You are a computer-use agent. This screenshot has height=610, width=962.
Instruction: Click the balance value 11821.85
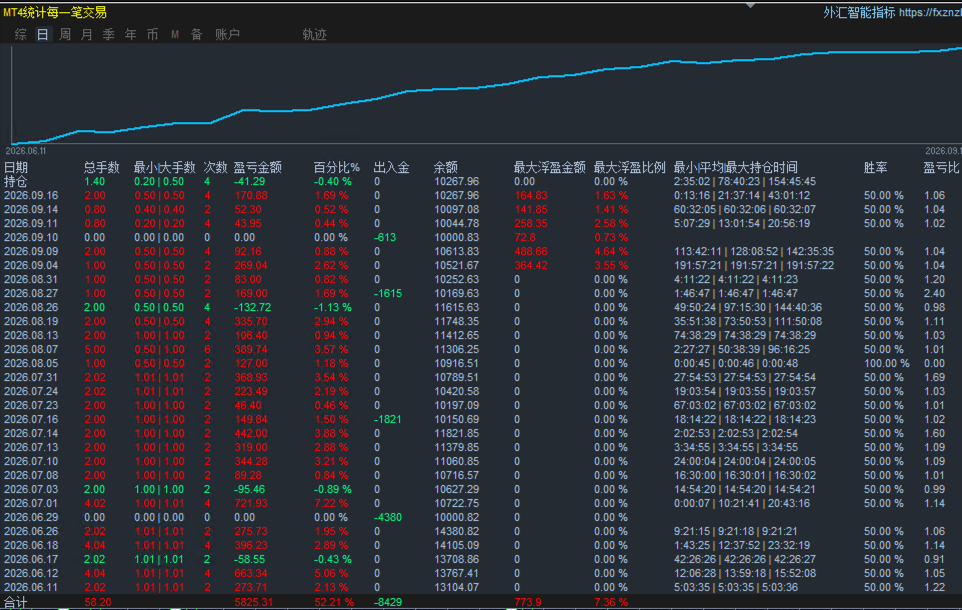tap(456, 433)
